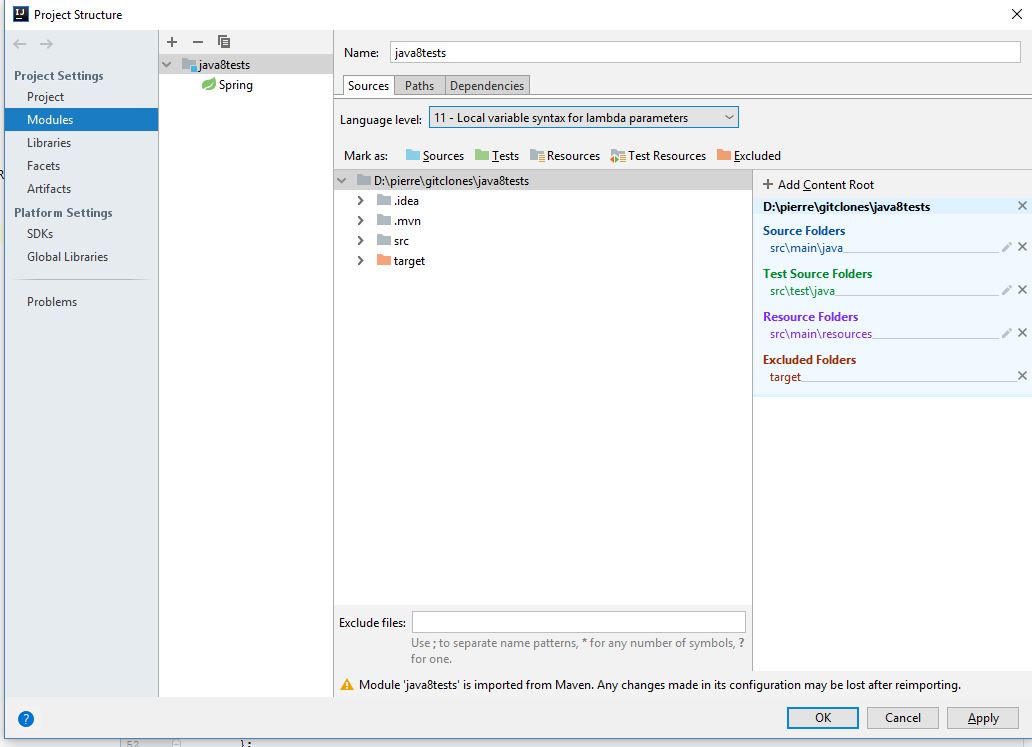Mark selected folder as Resources
This screenshot has height=747, width=1032.
(x=565, y=155)
